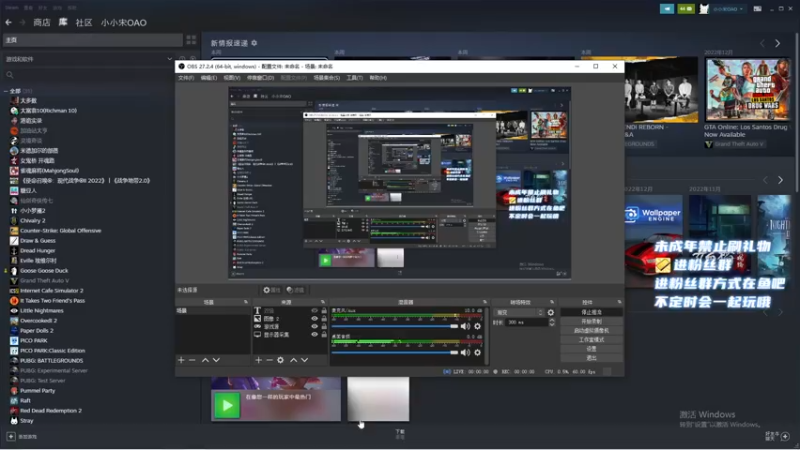Screen dimensions: 800x450
Task: Add a scene with the scenes plus button
Action: 181,360
